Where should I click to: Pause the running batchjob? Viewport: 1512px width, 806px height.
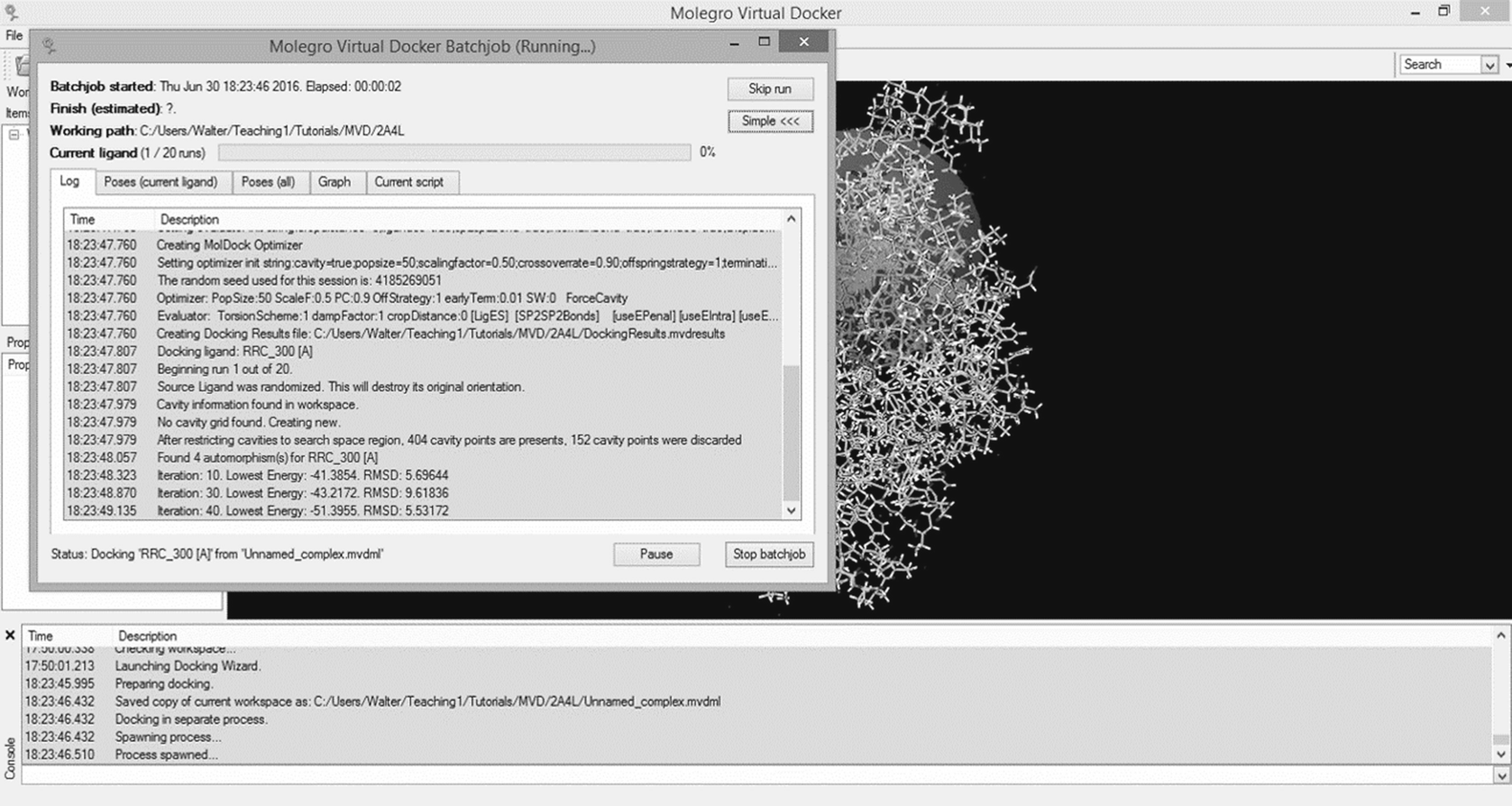(656, 554)
